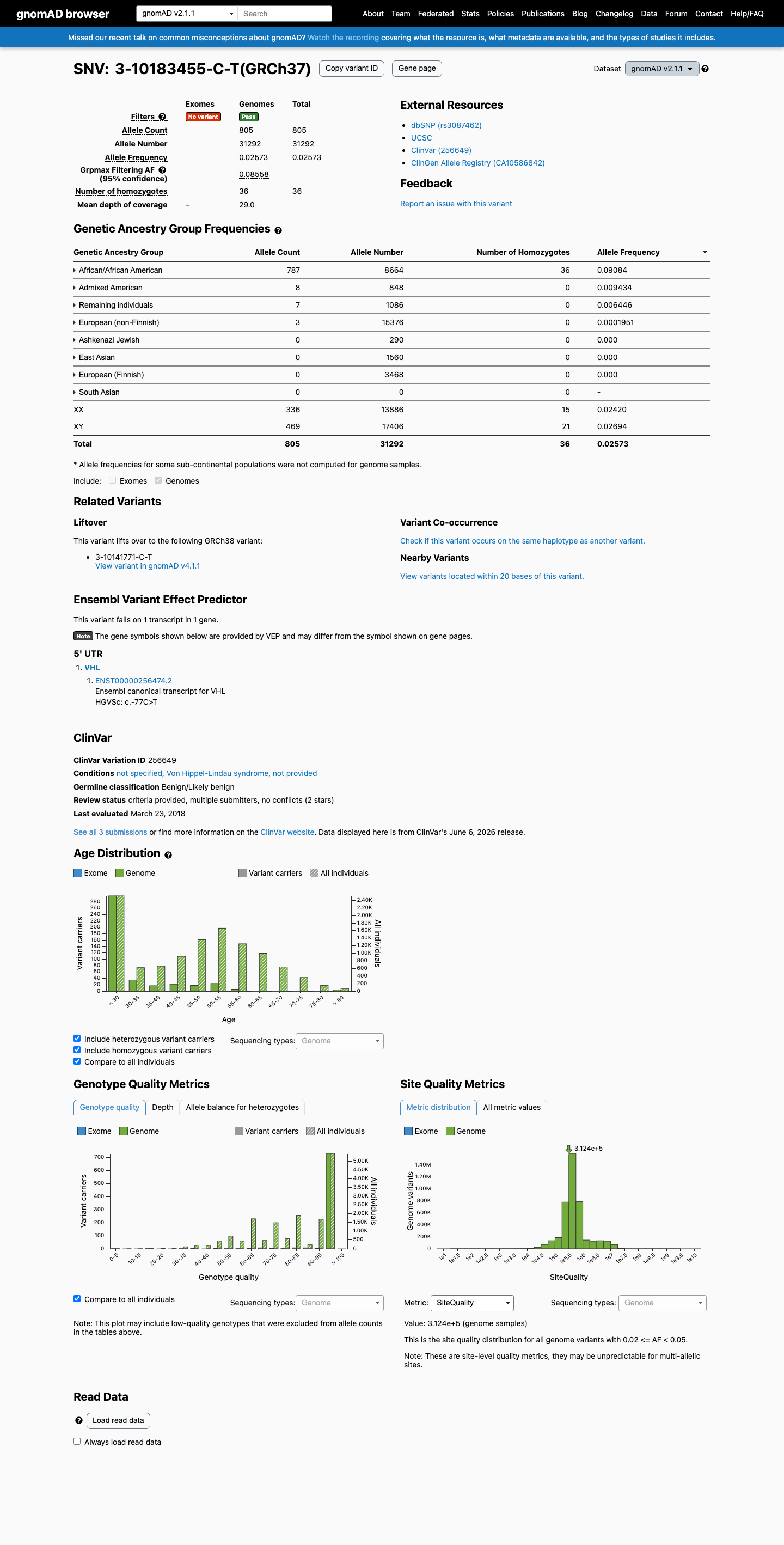This screenshot has height=1545, width=784.
Task: Click Exome blue legend swatch in Age Distribution
Action: [78, 874]
